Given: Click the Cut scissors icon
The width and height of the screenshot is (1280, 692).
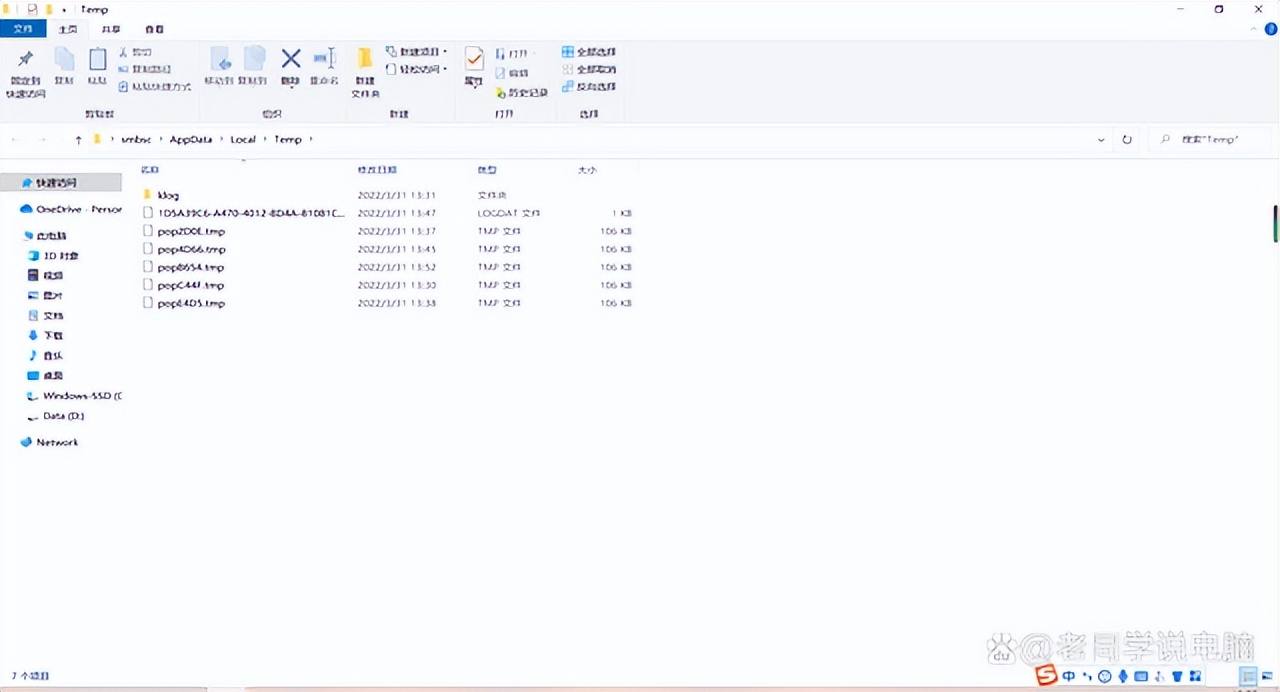Looking at the screenshot, I should (123, 52).
